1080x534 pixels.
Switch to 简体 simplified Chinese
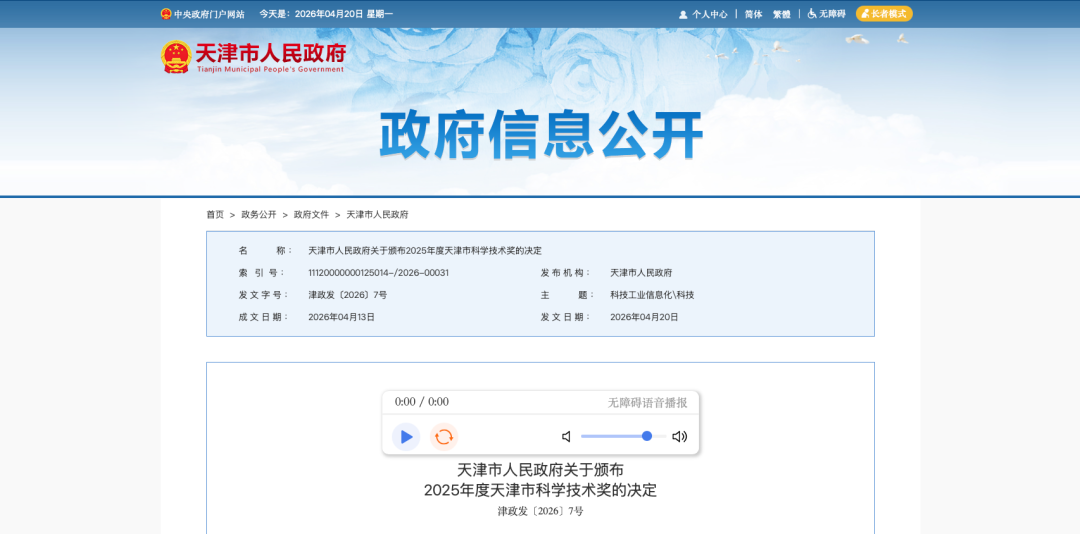pos(753,14)
